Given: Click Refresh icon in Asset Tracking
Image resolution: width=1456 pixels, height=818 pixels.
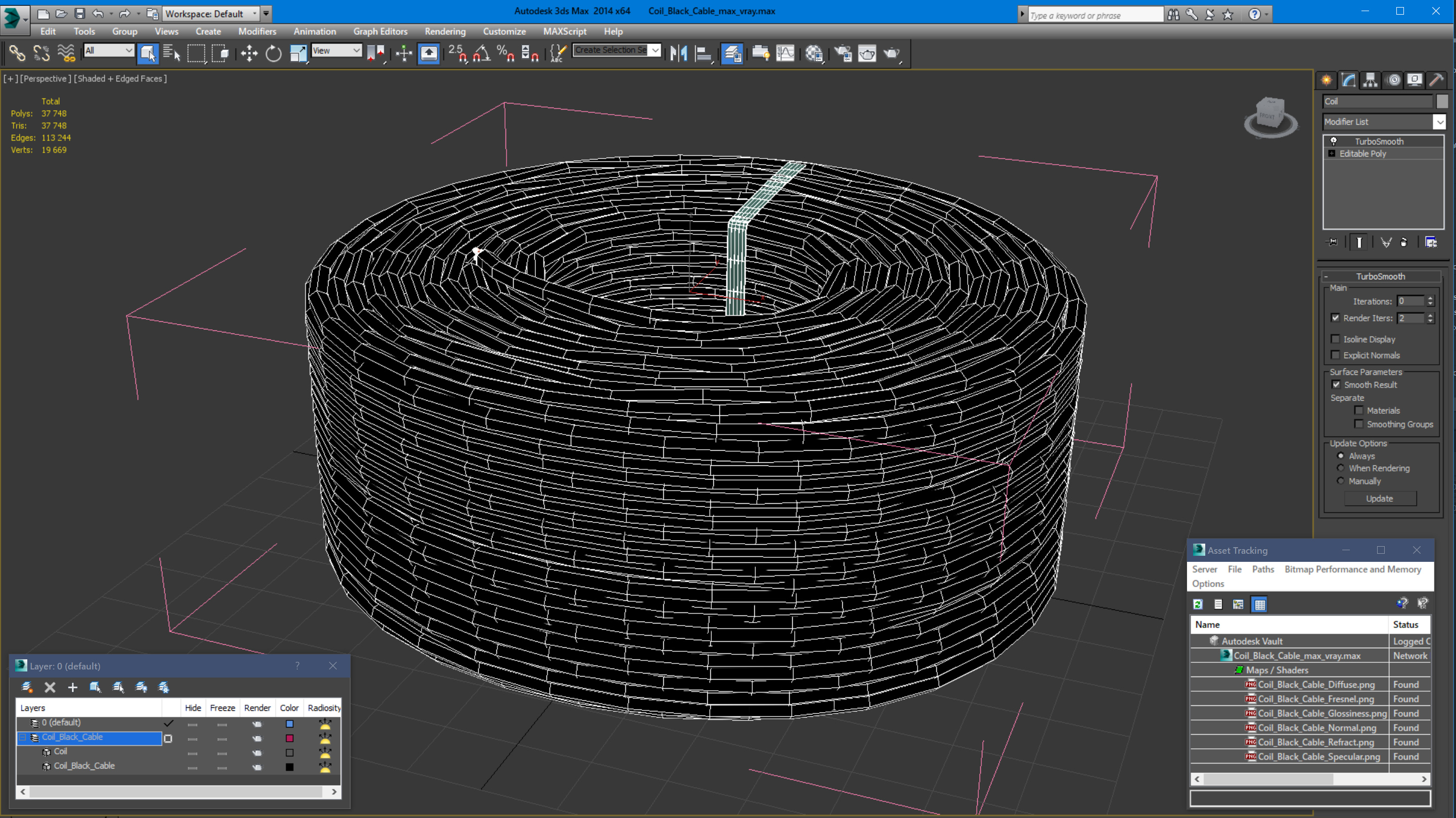Looking at the screenshot, I should [x=1198, y=604].
